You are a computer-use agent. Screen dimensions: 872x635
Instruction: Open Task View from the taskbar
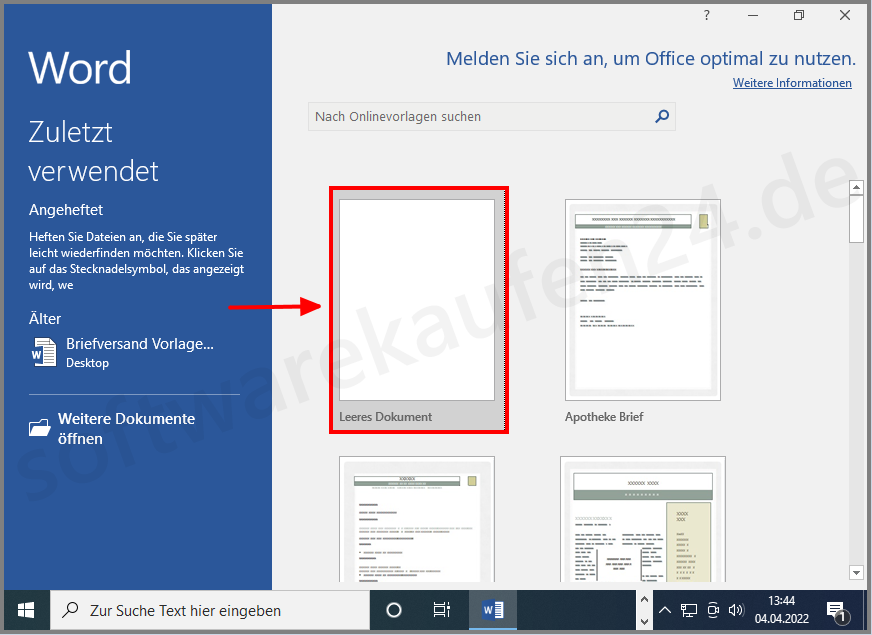441,610
